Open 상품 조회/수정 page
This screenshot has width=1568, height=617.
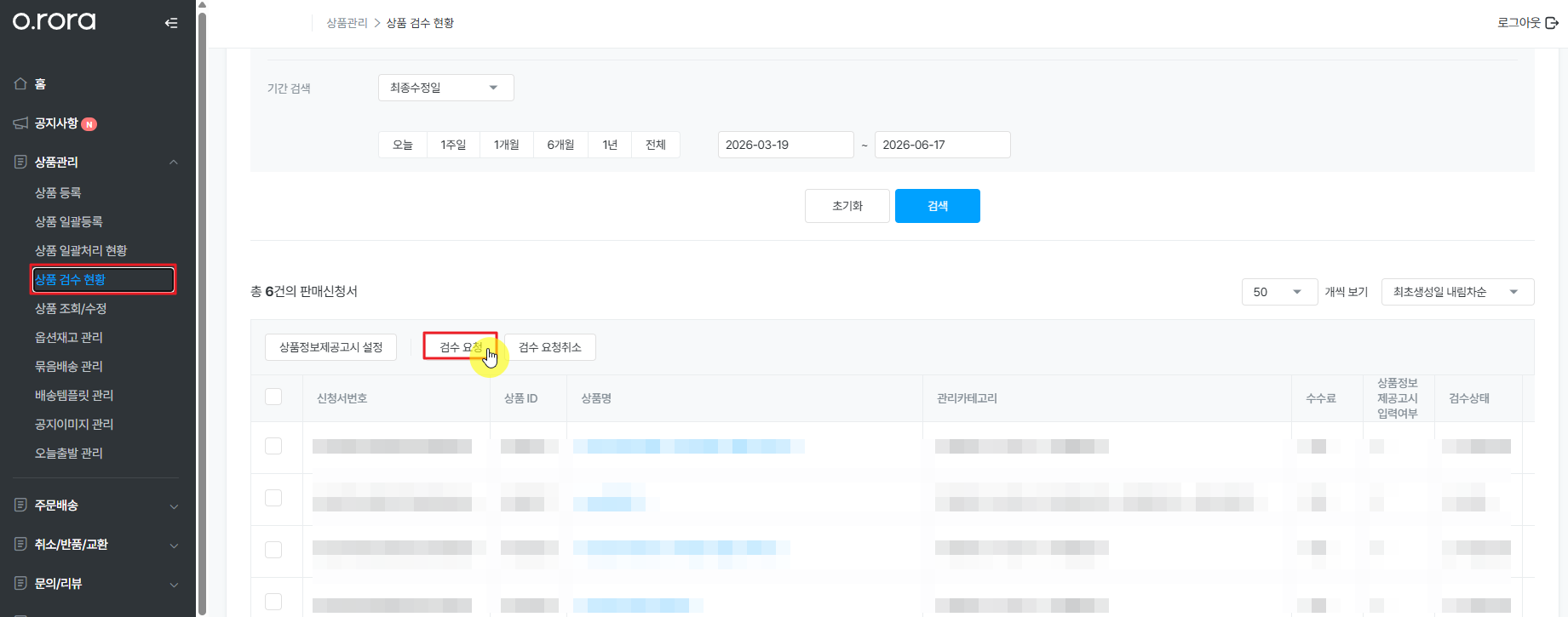(71, 308)
